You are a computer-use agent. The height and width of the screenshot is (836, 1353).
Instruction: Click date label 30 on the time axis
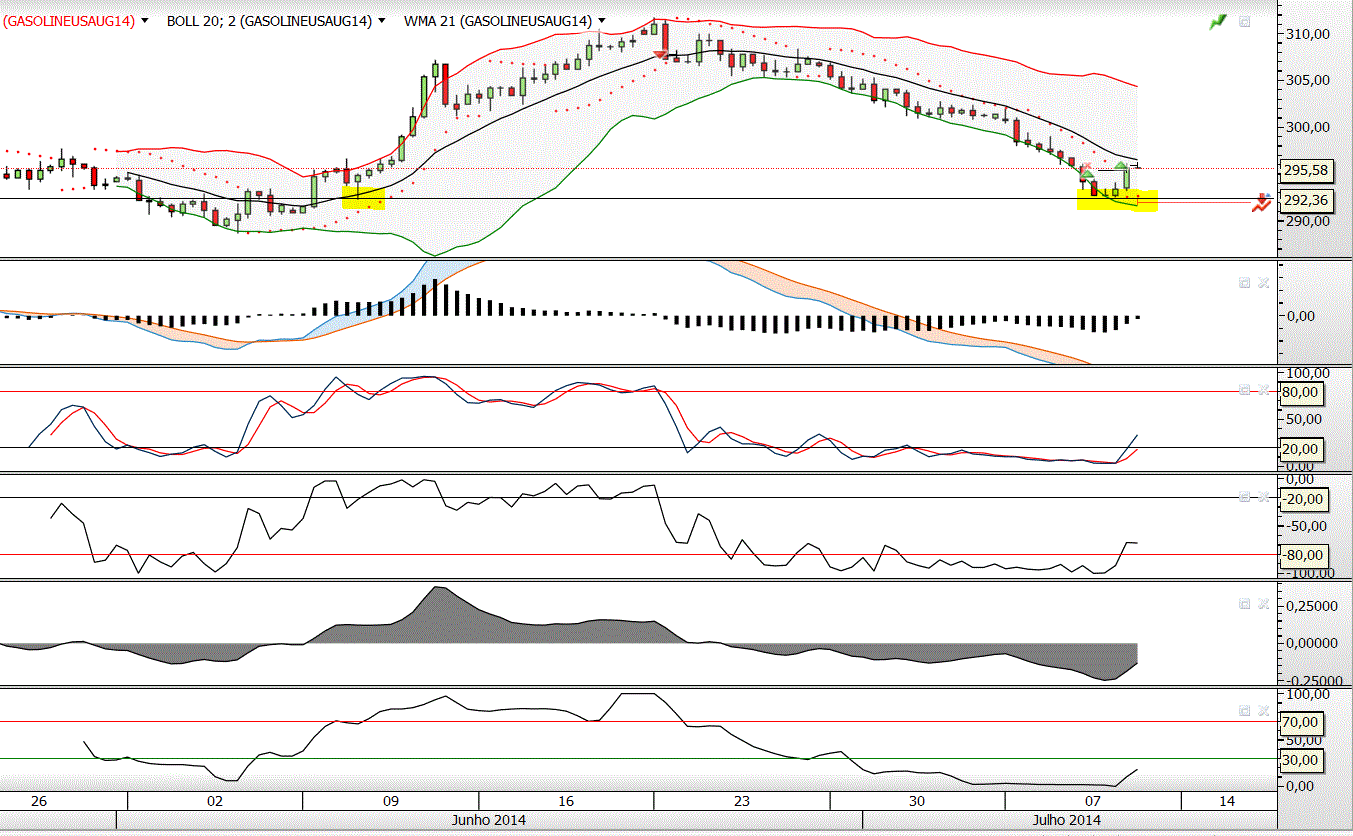pos(917,801)
